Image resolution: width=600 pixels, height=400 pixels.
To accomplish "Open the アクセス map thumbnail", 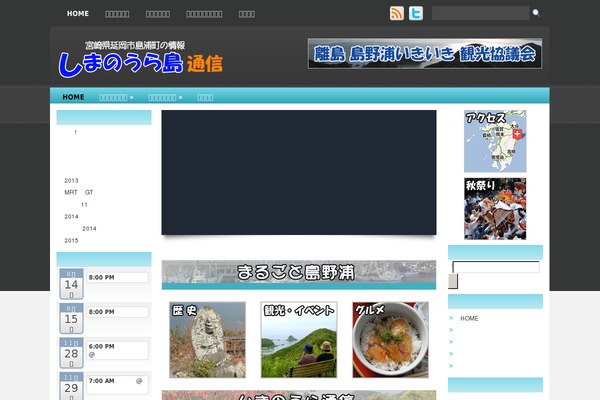I will coord(495,141).
